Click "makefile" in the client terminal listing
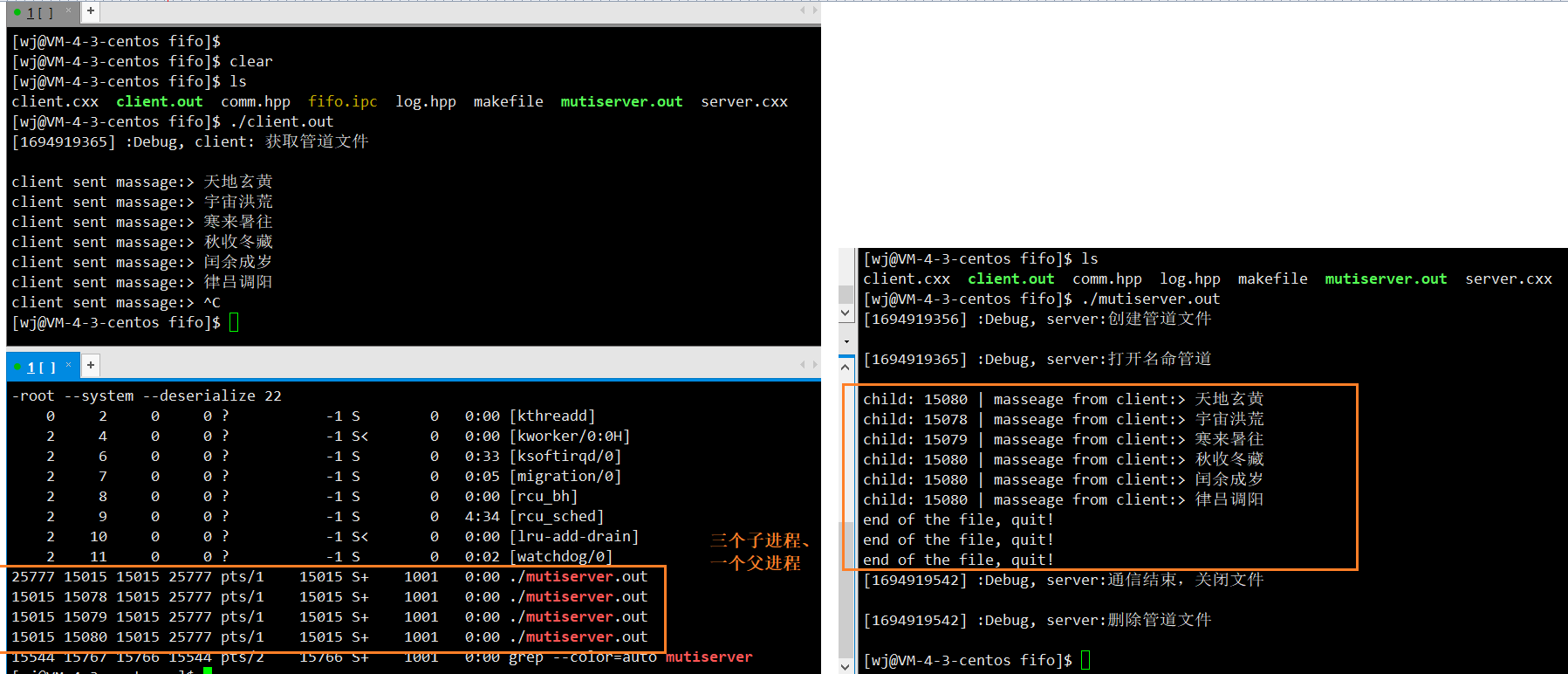The height and width of the screenshot is (674, 1568). point(508,101)
